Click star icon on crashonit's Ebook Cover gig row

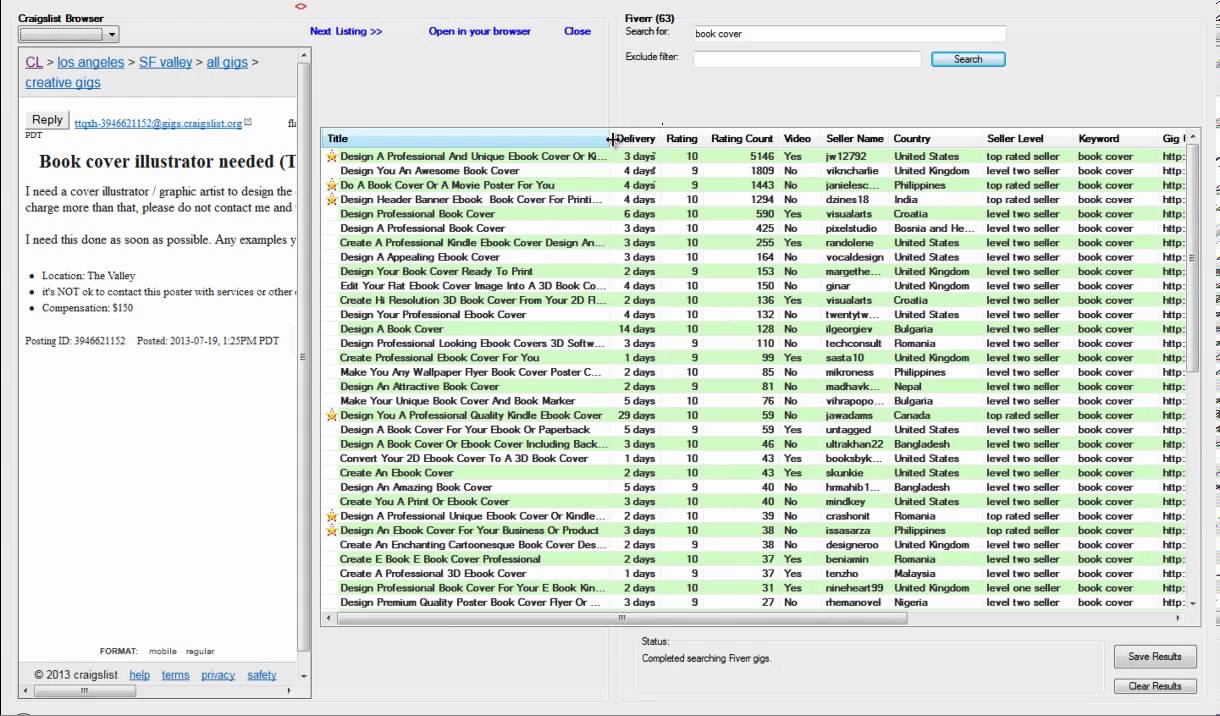[x=332, y=516]
